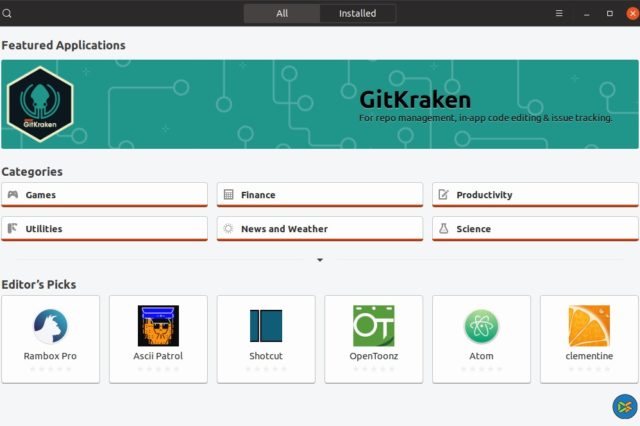Image resolution: width=640 pixels, height=426 pixels.
Task: Open the GitKraken featured banner
Action: (320, 104)
